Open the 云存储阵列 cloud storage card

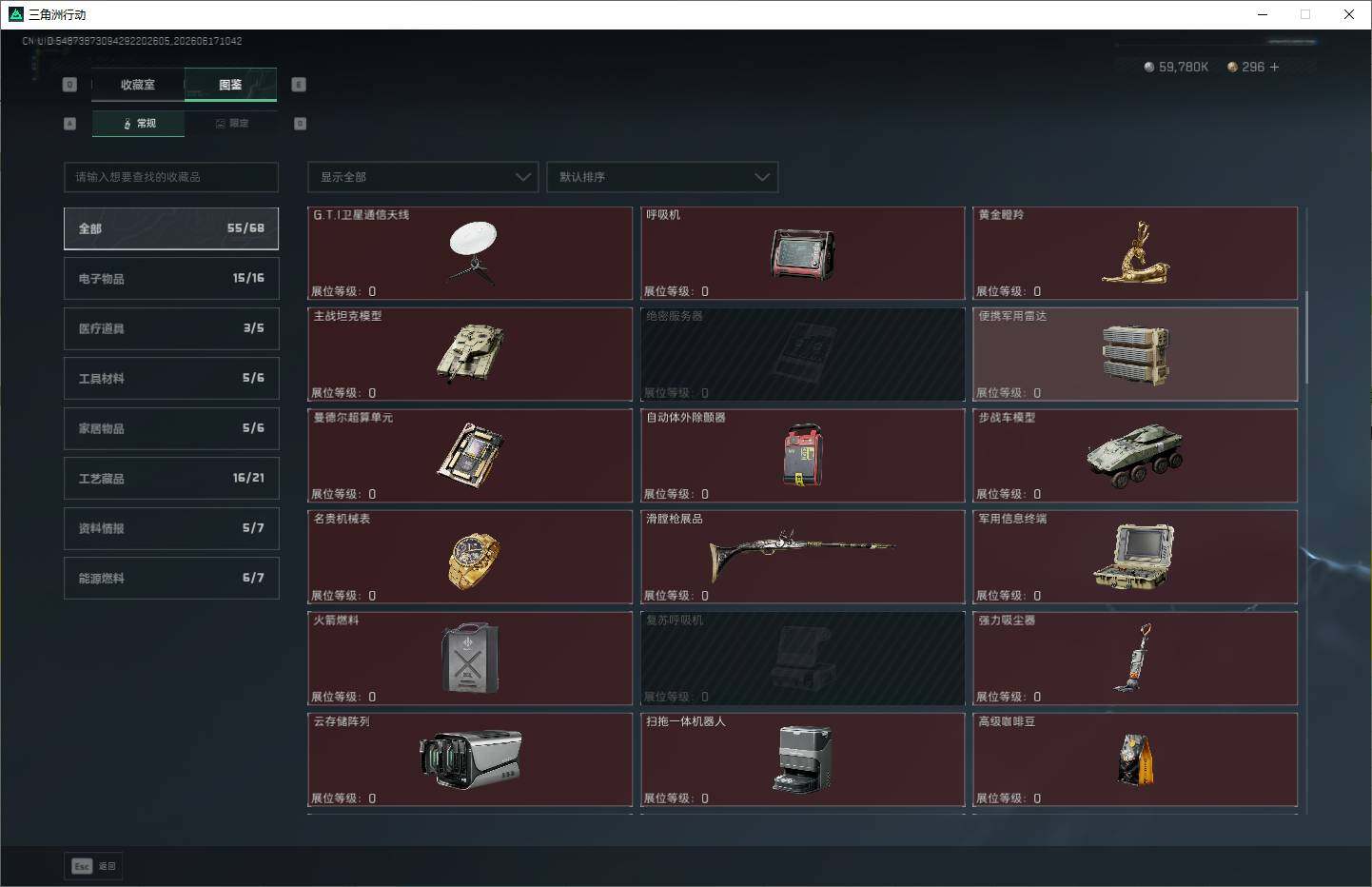(x=470, y=759)
